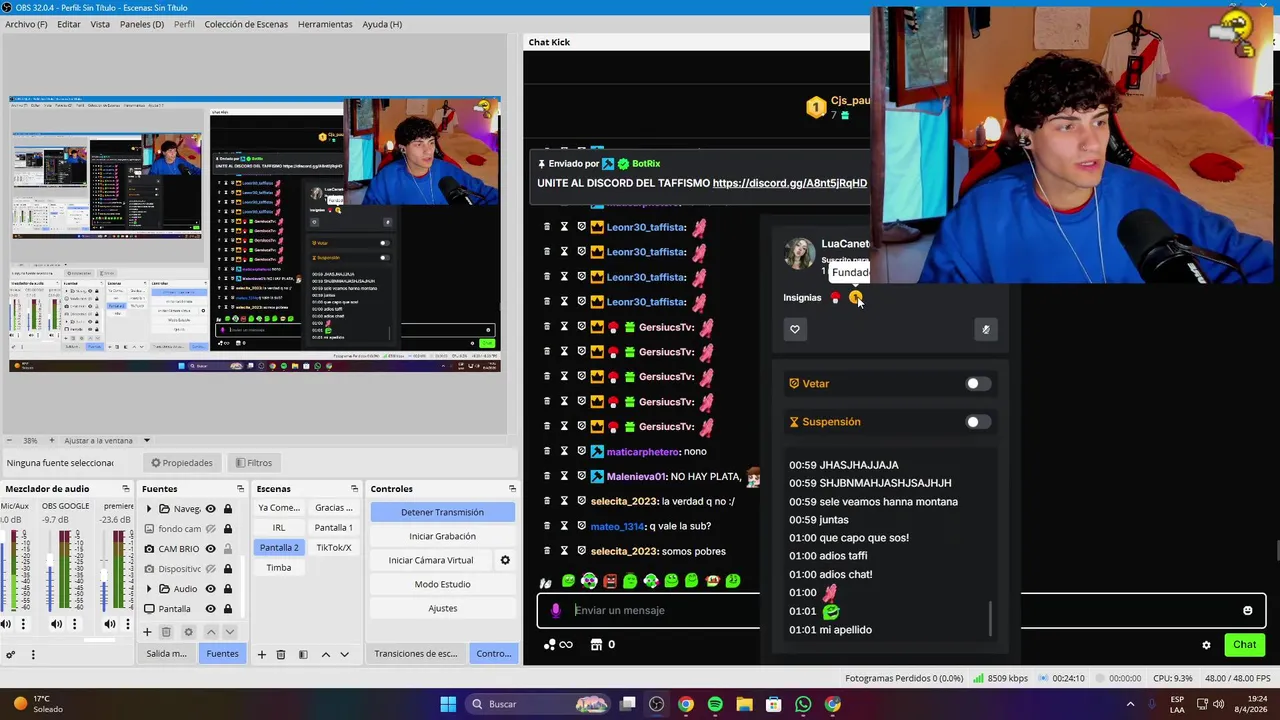Open Ajustes in Controles

click(442, 608)
